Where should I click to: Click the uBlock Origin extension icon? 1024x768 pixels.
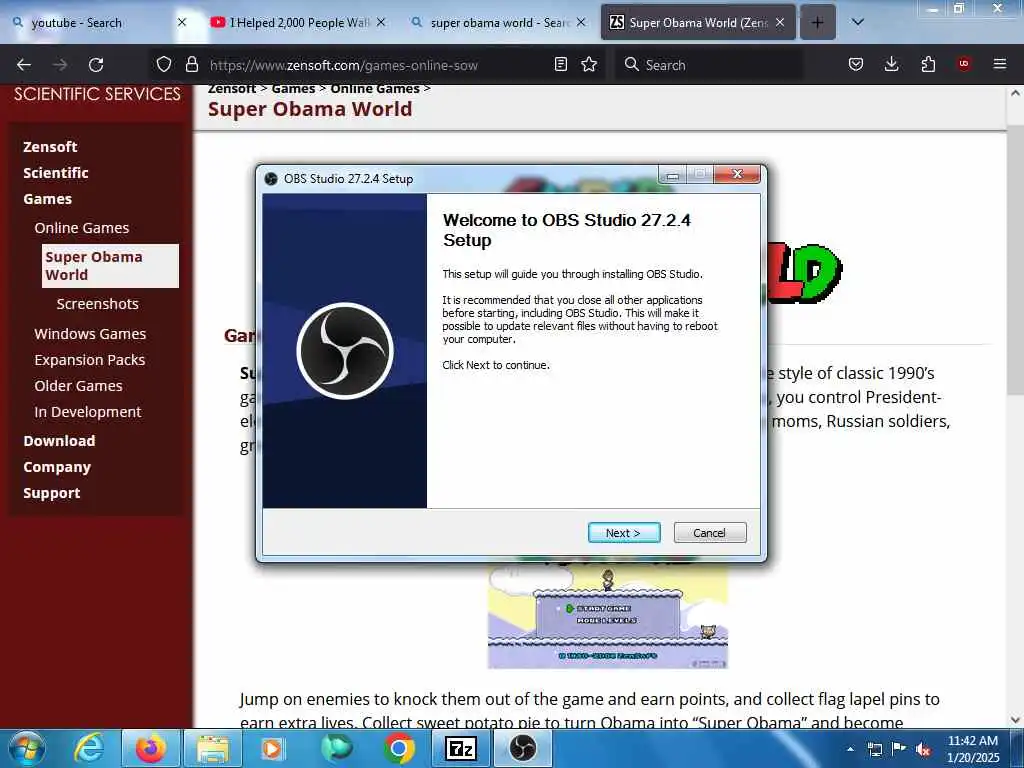(x=963, y=64)
